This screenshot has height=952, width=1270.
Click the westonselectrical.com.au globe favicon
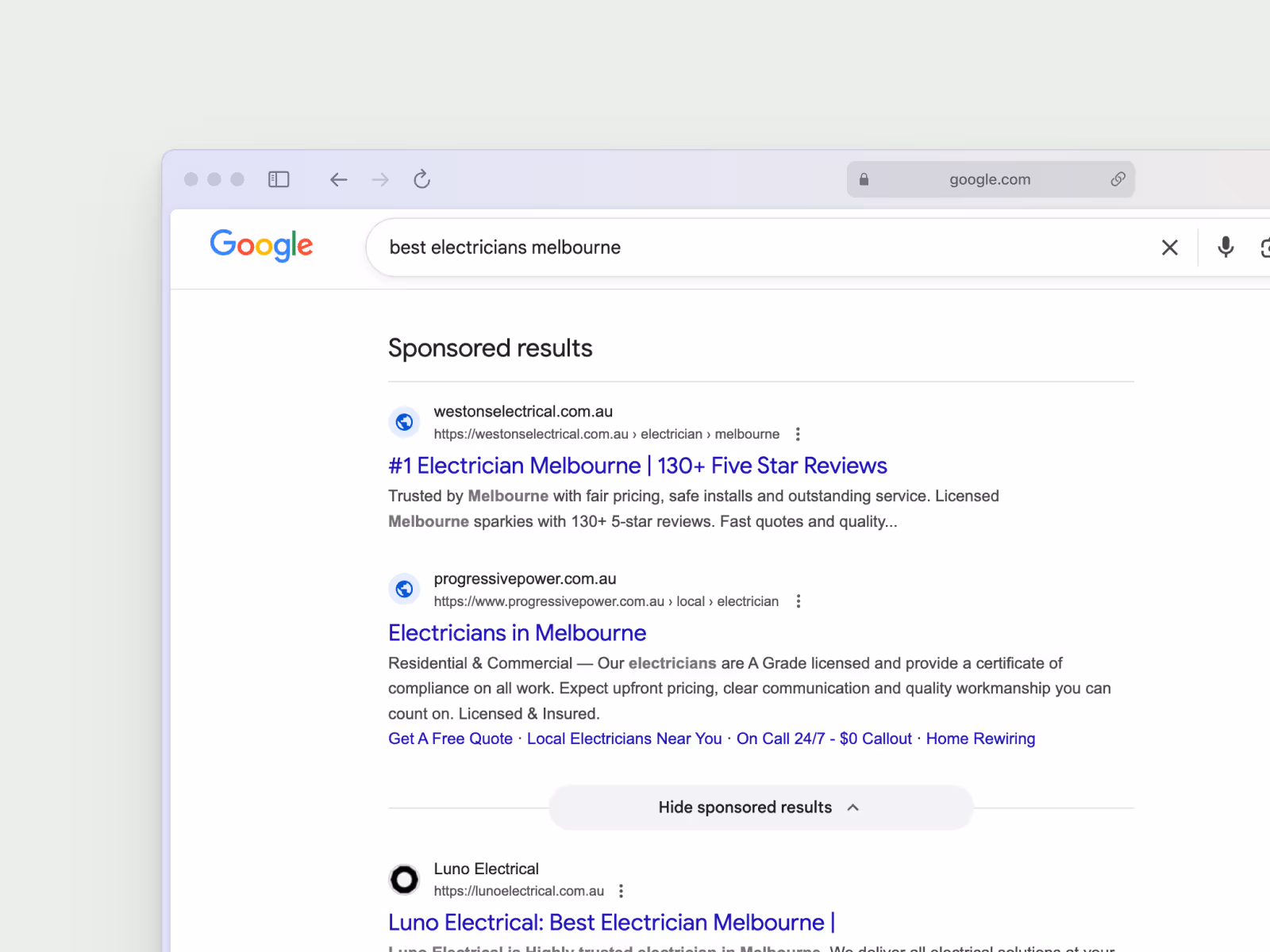404,422
